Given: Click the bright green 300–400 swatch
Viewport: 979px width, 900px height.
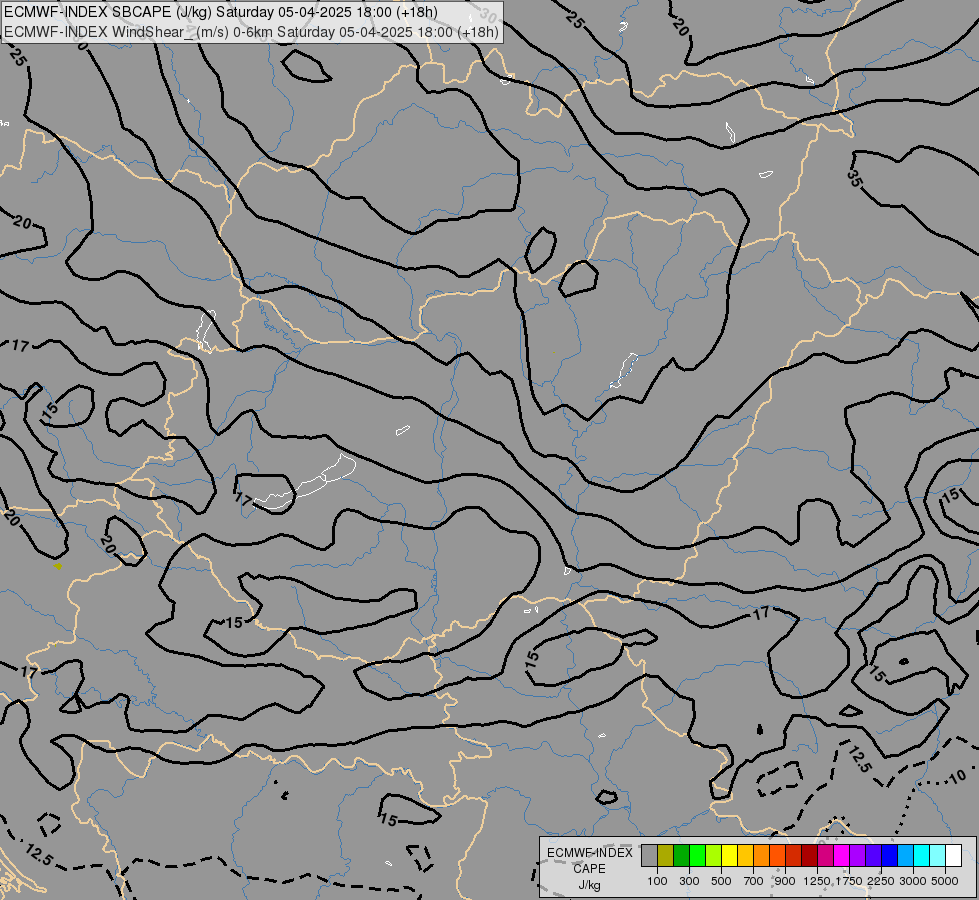Looking at the screenshot, I should pos(697,855).
